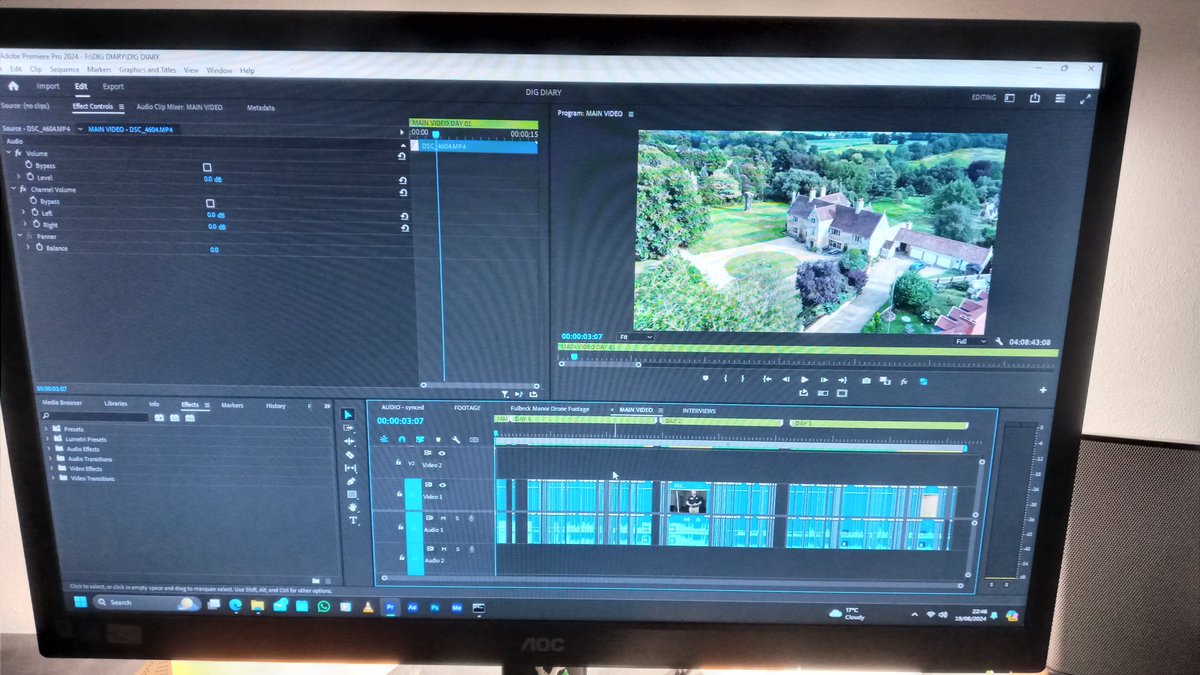Open the button editor plus icon
Viewport: 1200px width, 675px height.
click(1043, 390)
